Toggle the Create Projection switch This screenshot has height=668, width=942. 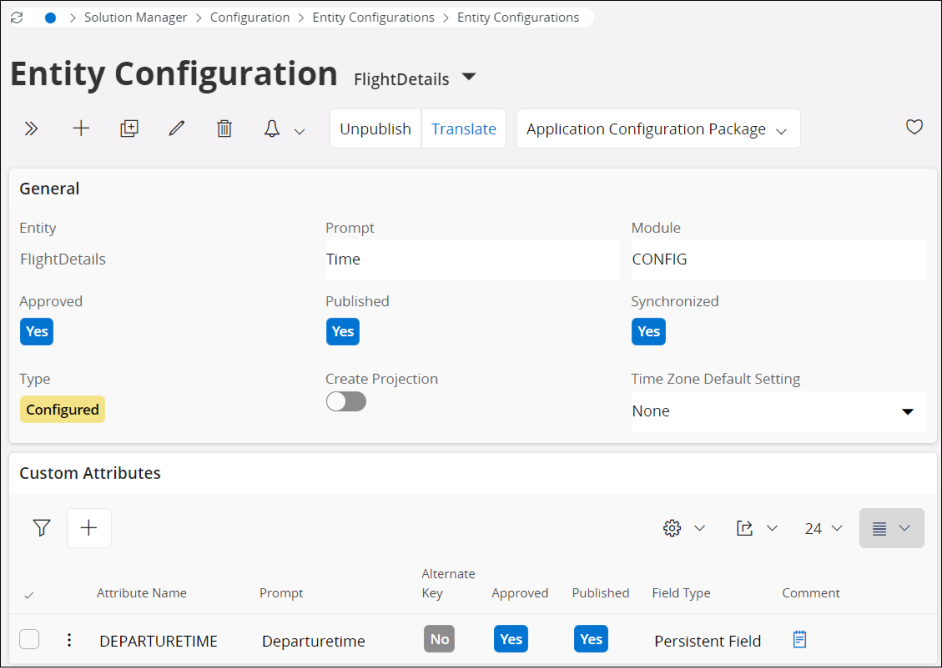[346, 401]
